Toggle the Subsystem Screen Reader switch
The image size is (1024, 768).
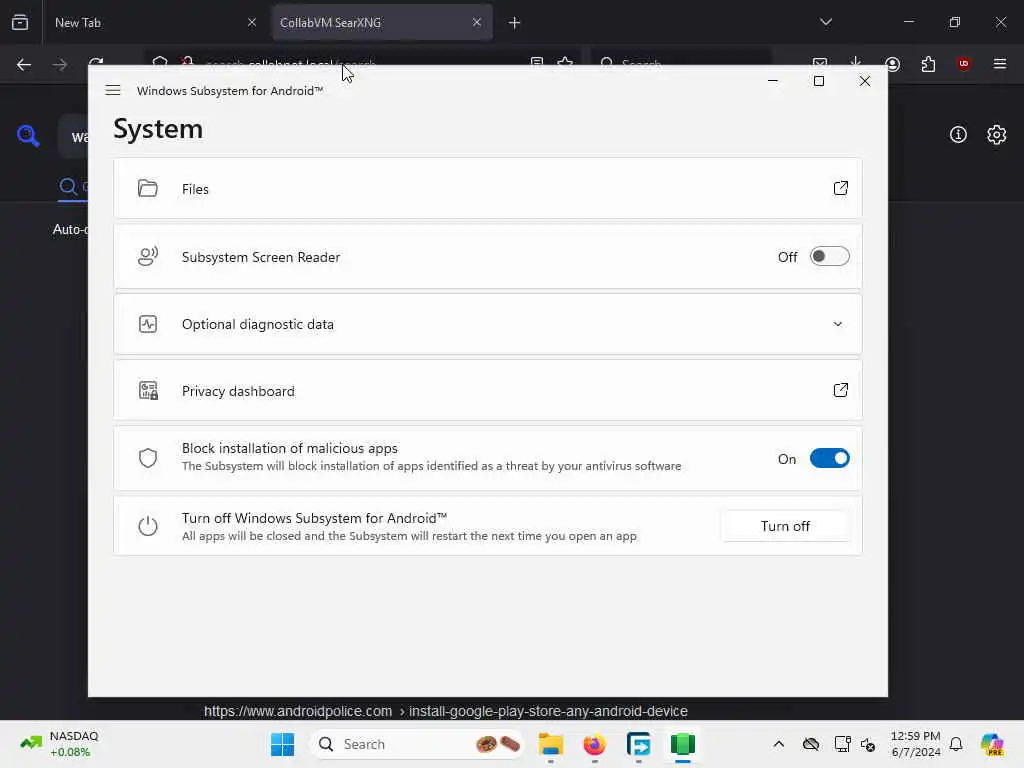[829, 256]
